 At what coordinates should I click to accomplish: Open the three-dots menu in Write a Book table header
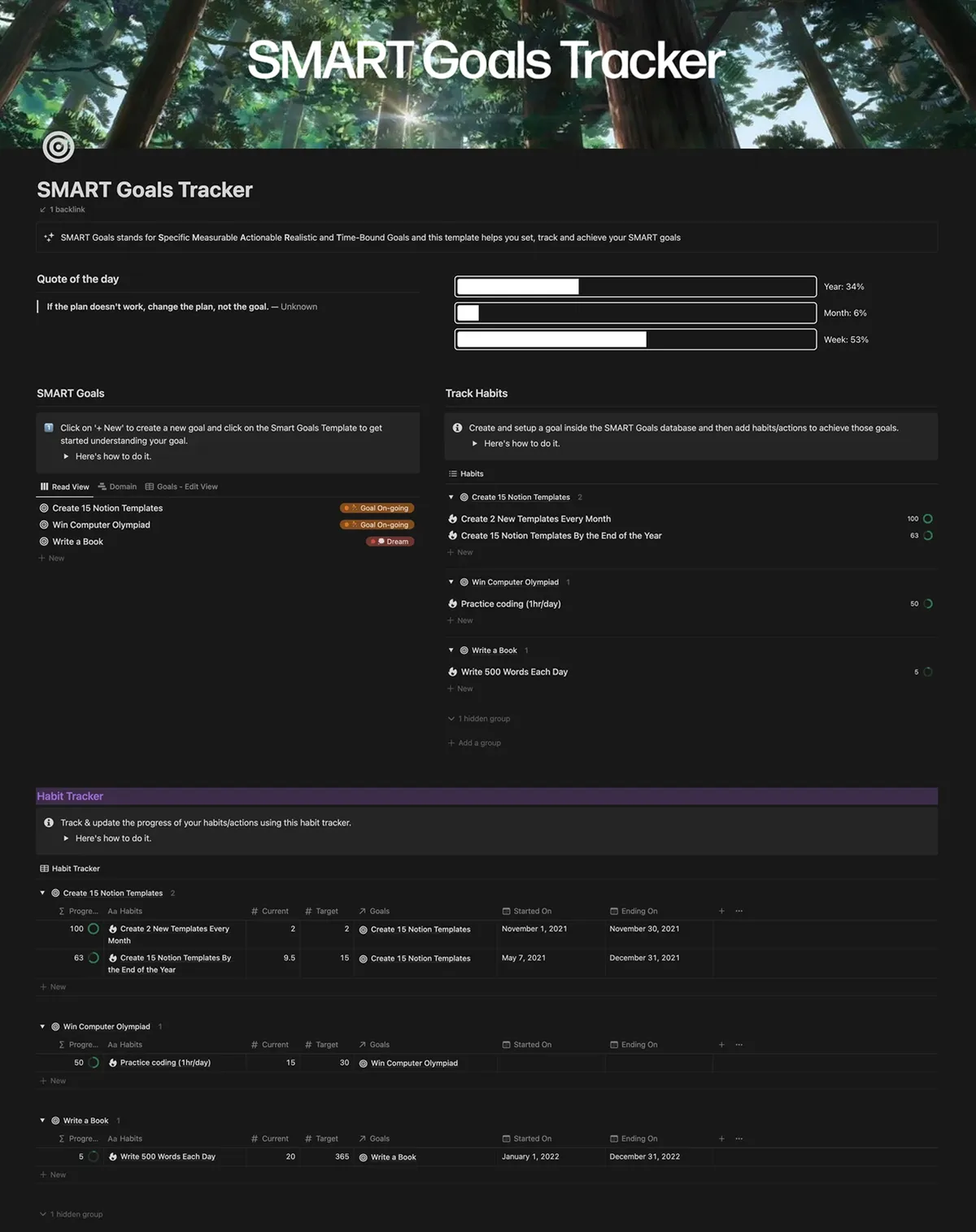pos(739,1138)
